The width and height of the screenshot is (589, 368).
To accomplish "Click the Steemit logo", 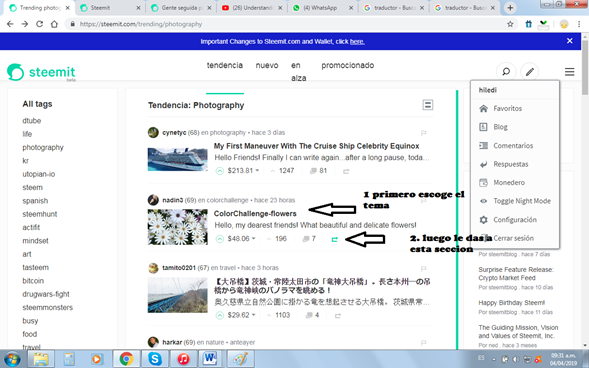I will [41, 72].
